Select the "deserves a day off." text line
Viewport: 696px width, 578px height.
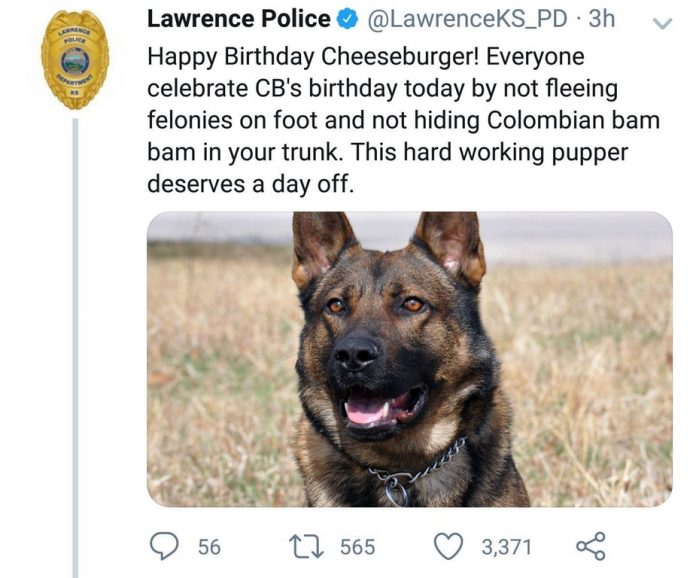pos(250,184)
